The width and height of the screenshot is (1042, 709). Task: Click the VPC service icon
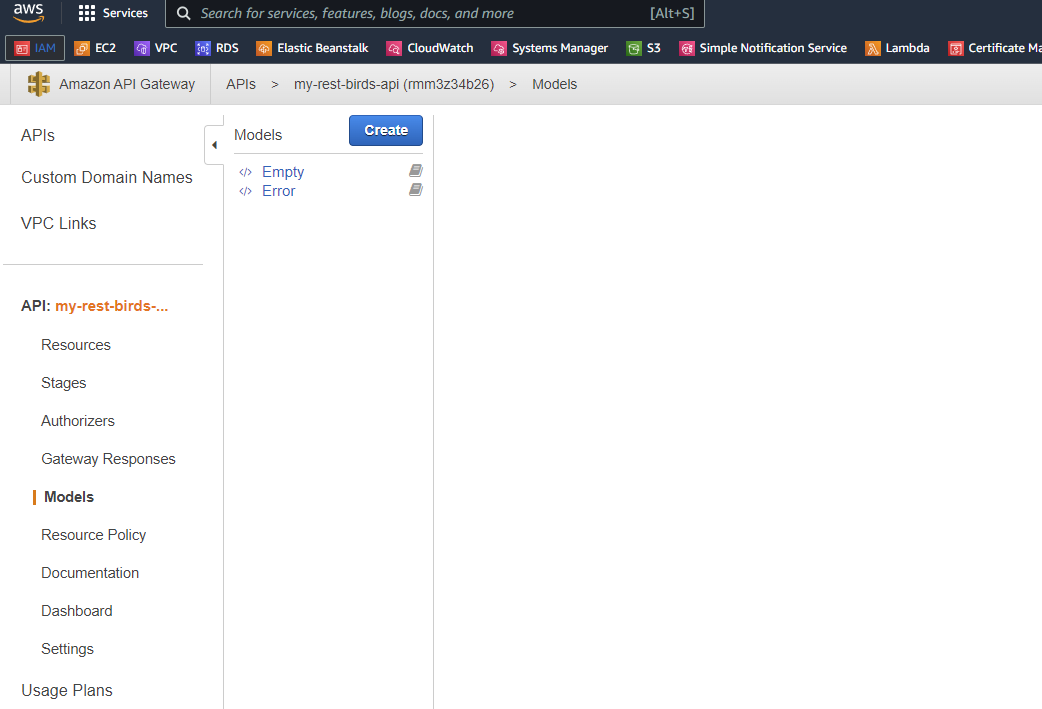(x=142, y=49)
